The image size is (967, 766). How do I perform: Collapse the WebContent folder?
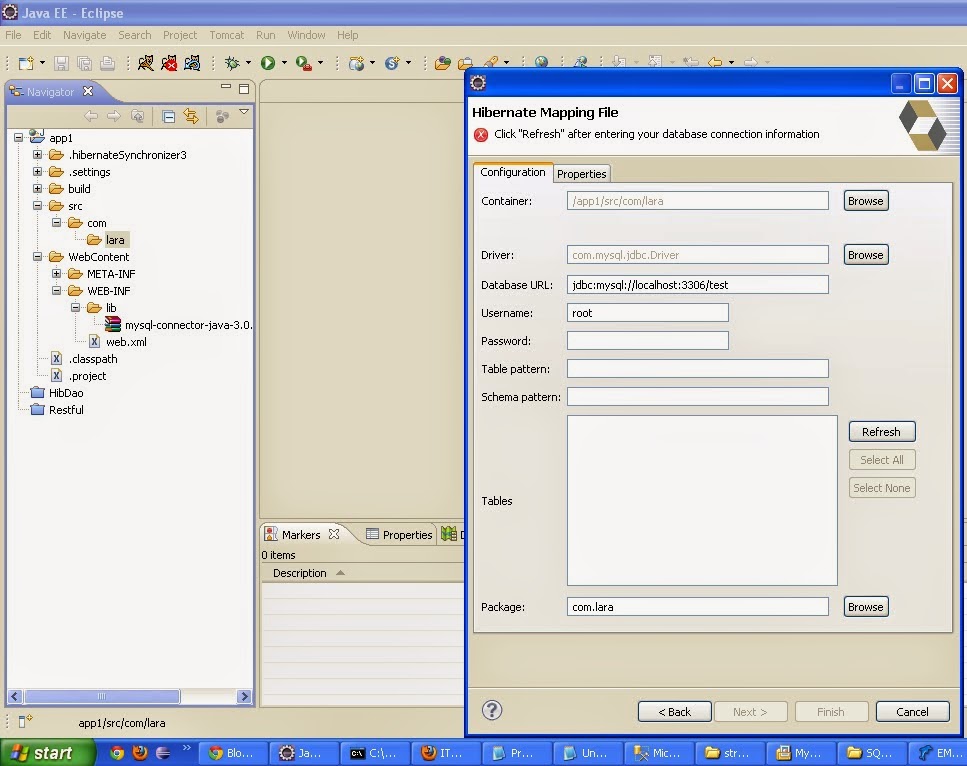[38, 257]
